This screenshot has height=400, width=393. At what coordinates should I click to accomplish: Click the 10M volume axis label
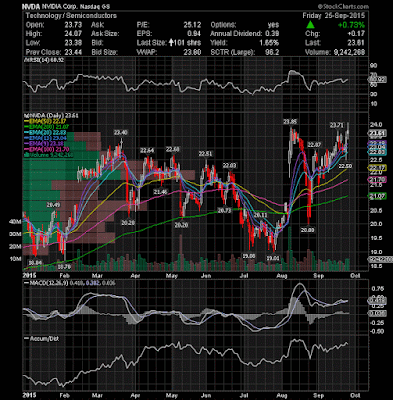[16, 259]
